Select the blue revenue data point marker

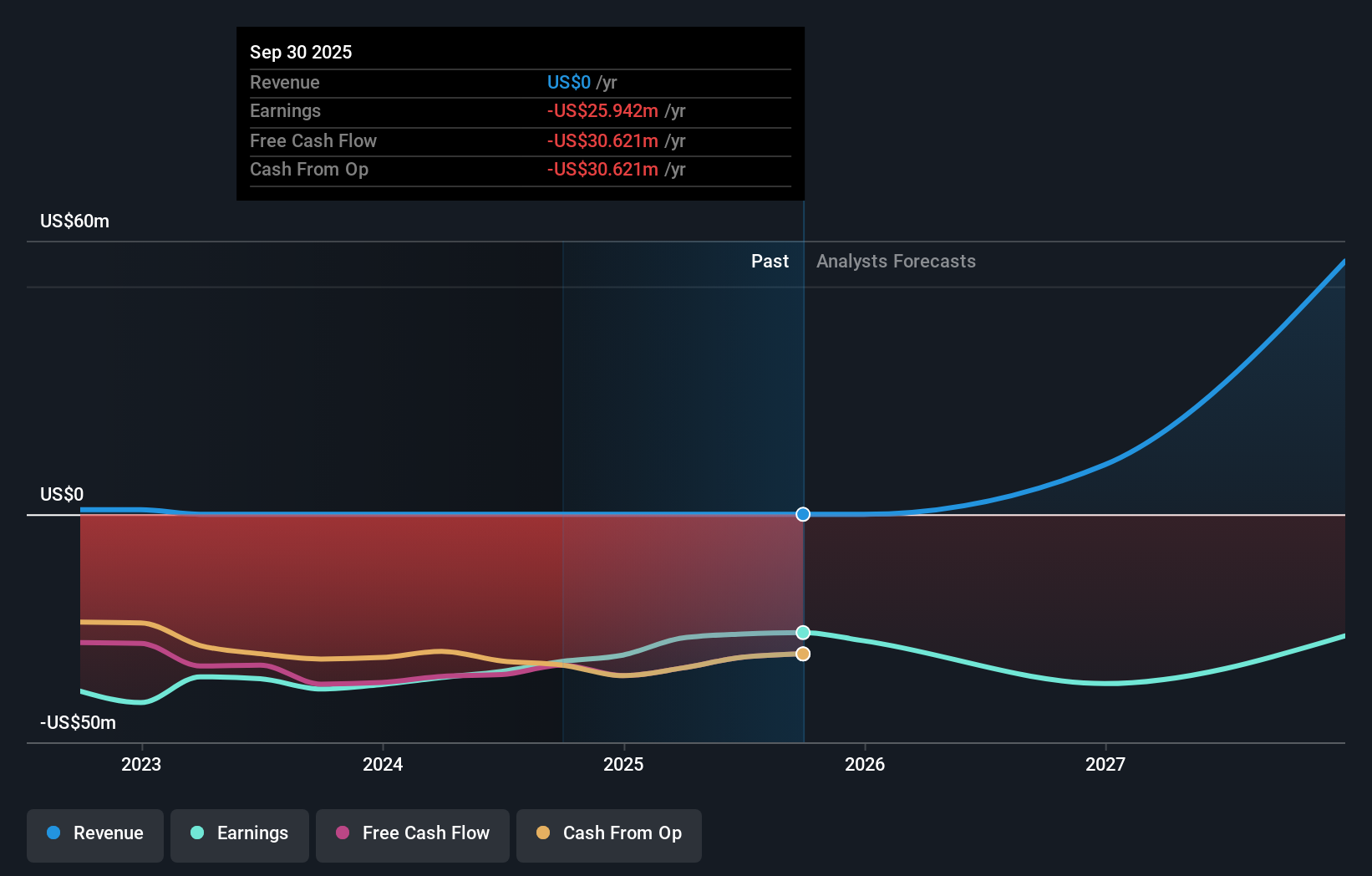click(802, 514)
